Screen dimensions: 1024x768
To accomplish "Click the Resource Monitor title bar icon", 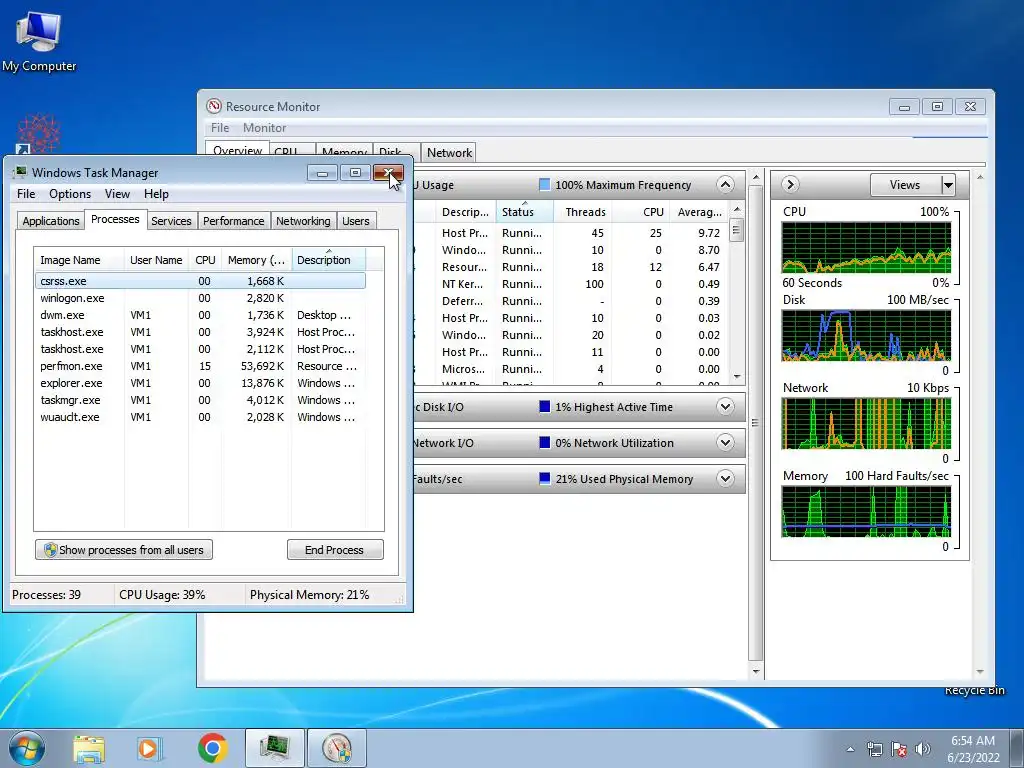I will pos(214,106).
